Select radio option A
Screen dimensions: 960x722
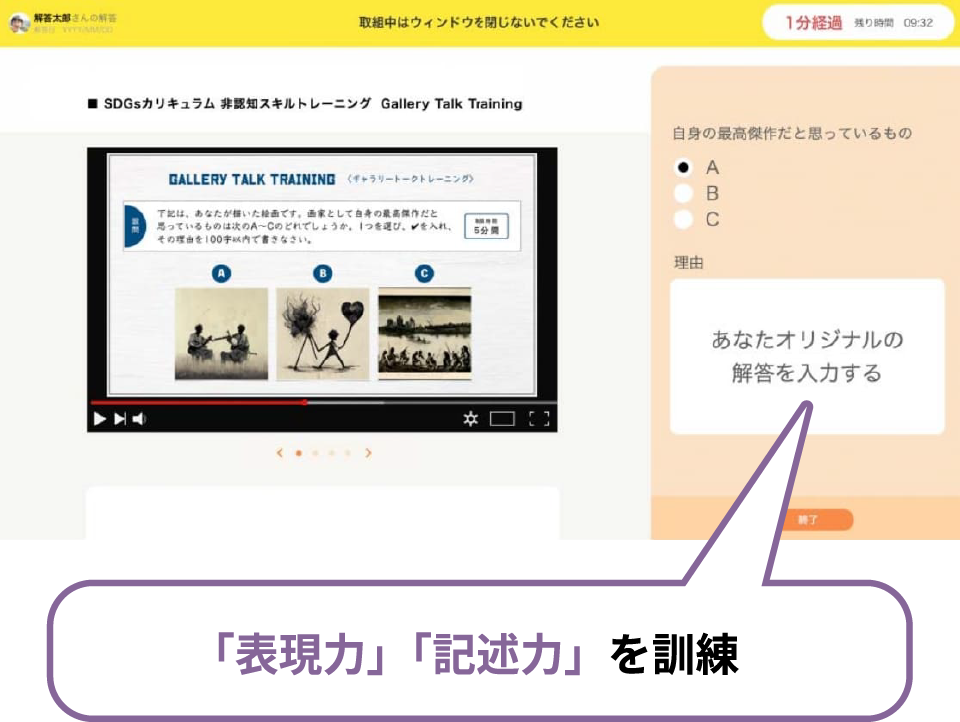pos(684,167)
